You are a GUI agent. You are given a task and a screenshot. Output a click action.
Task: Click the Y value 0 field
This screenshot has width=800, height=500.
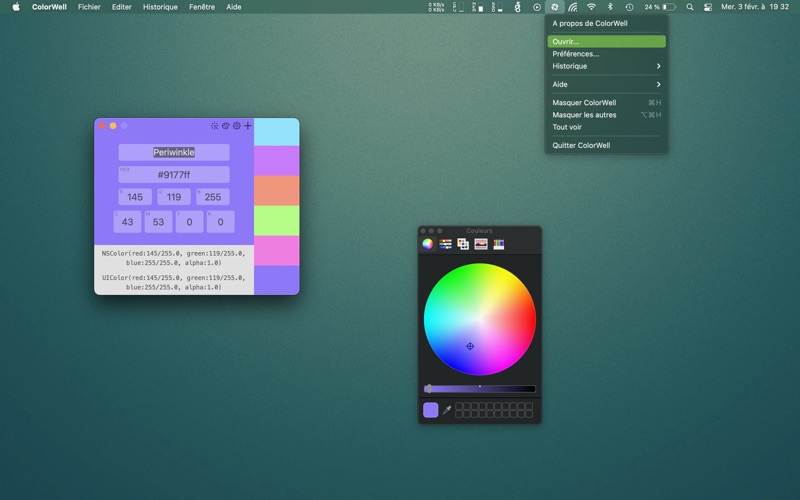click(x=189, y=222)
